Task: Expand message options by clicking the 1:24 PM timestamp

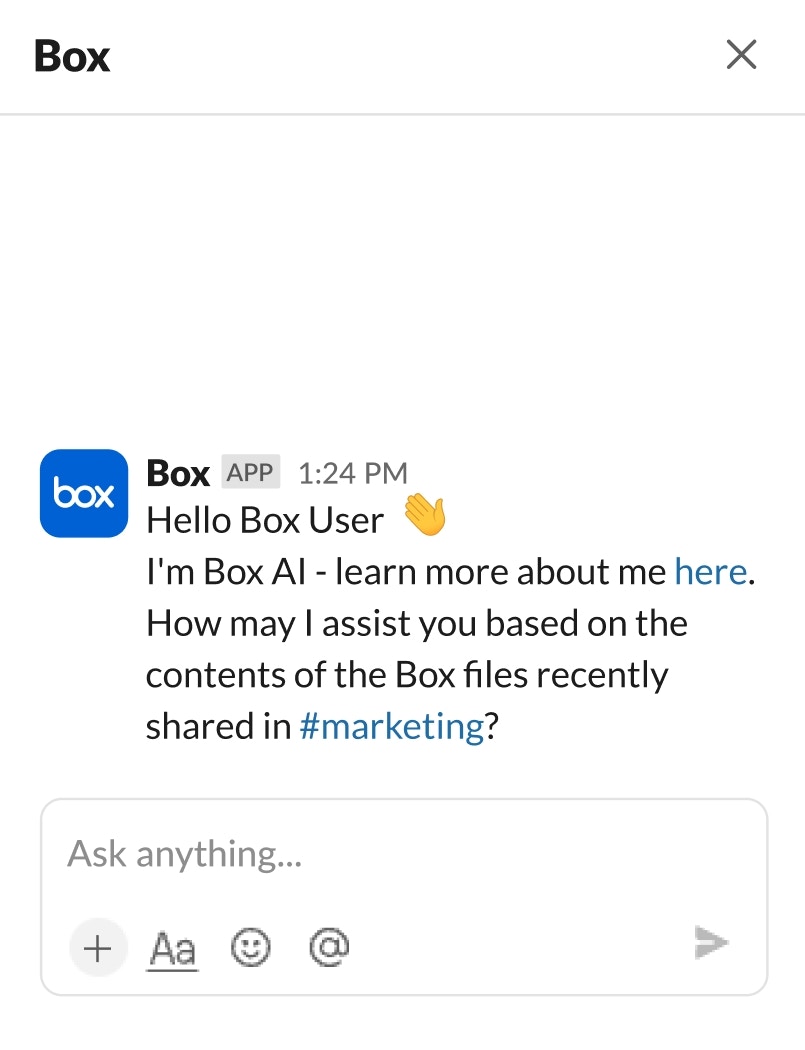Action: pyautogui.click(x=352, y=472)
